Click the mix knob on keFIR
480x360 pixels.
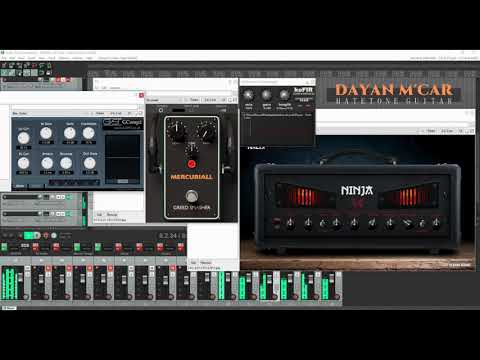click(x=248, y=95)
